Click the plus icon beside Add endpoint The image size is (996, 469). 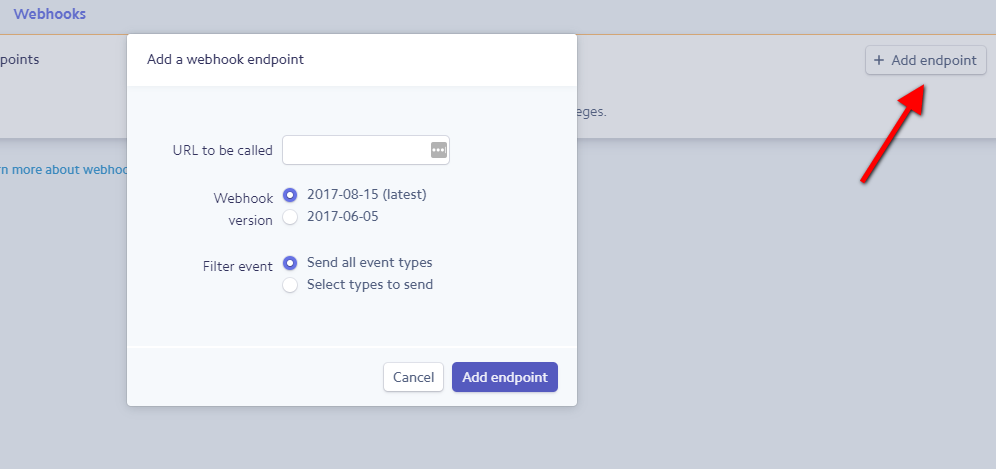tap(879, 60)
